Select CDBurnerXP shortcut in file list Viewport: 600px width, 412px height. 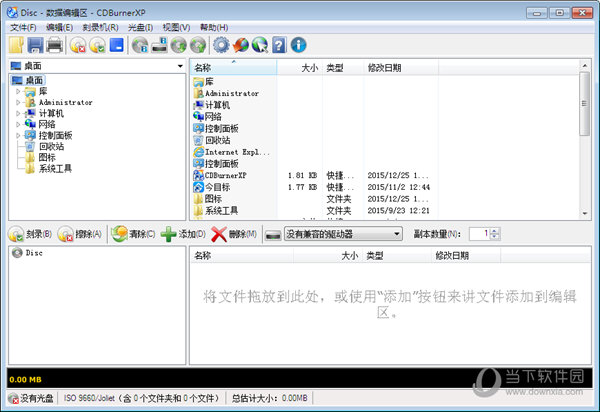pyautogui.click(x=220, y=176)
